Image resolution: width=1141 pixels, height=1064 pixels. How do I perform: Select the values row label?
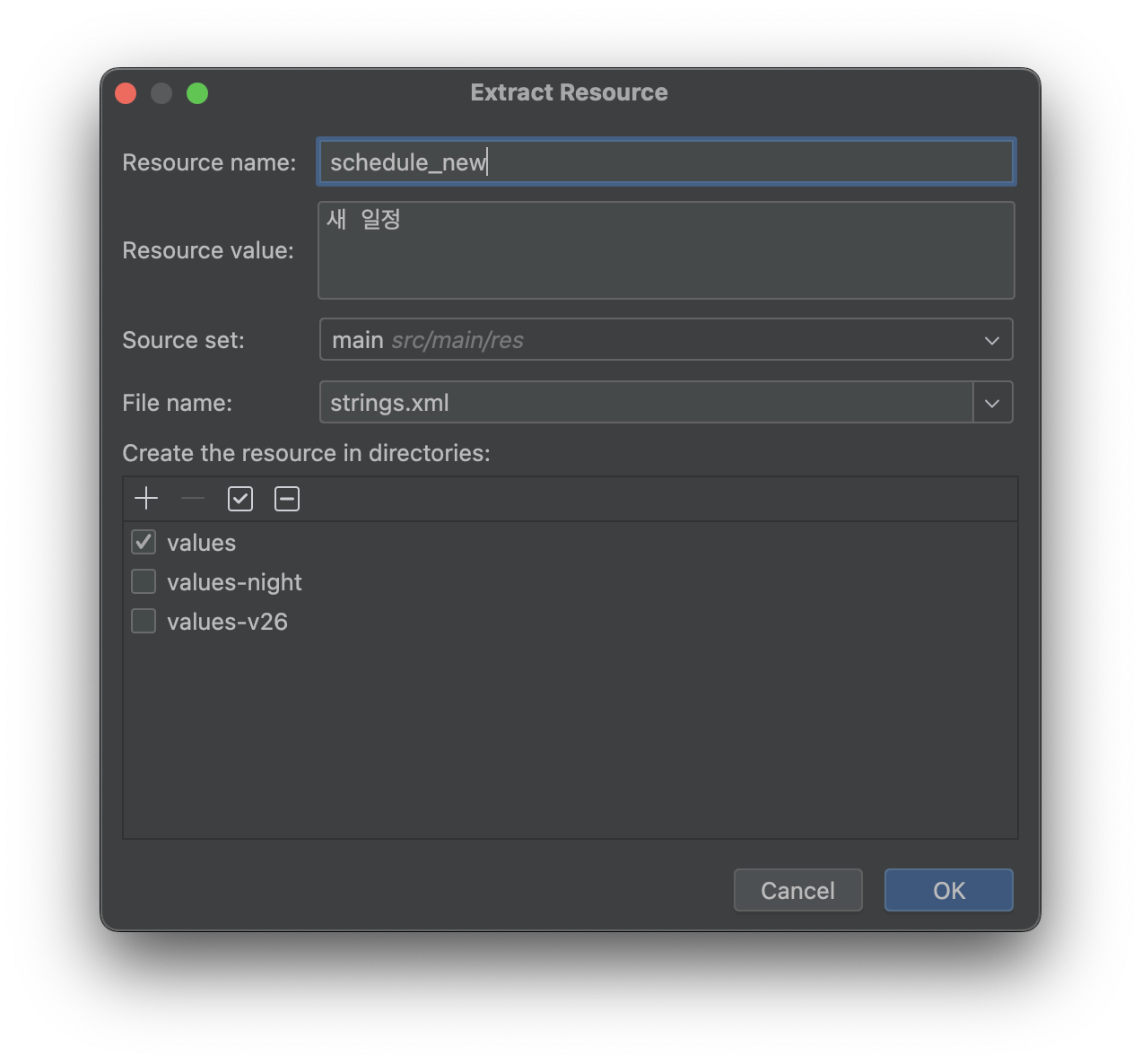pyautogui.click(x=201, y=543)
